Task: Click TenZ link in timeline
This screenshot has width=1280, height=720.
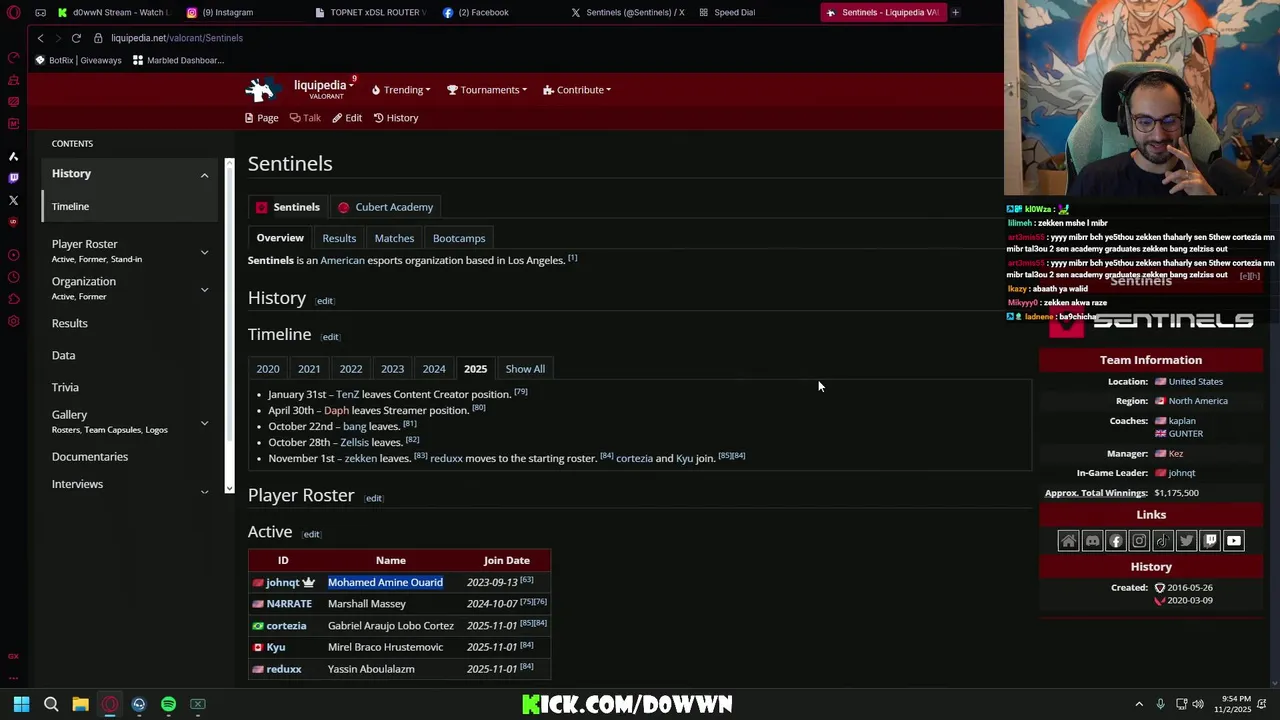Action: click(347, 394)
